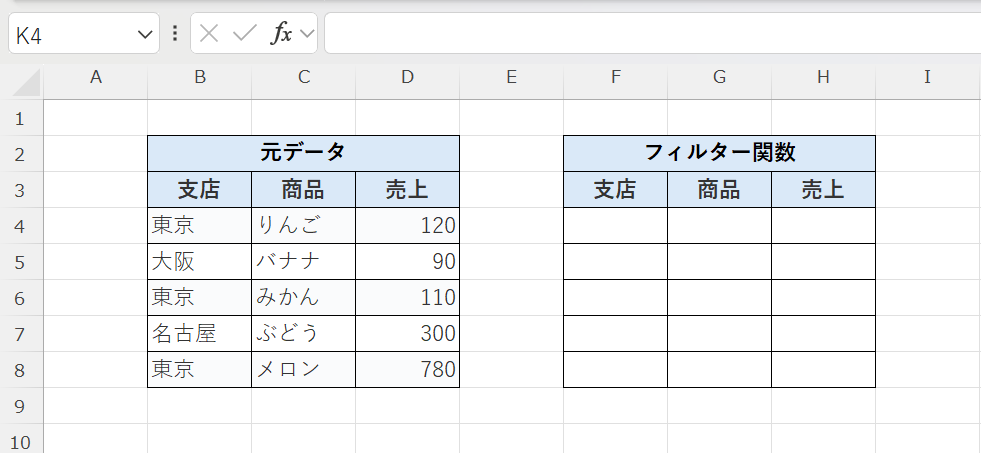Select column F header
981x453 pixels.
[615, 77]
